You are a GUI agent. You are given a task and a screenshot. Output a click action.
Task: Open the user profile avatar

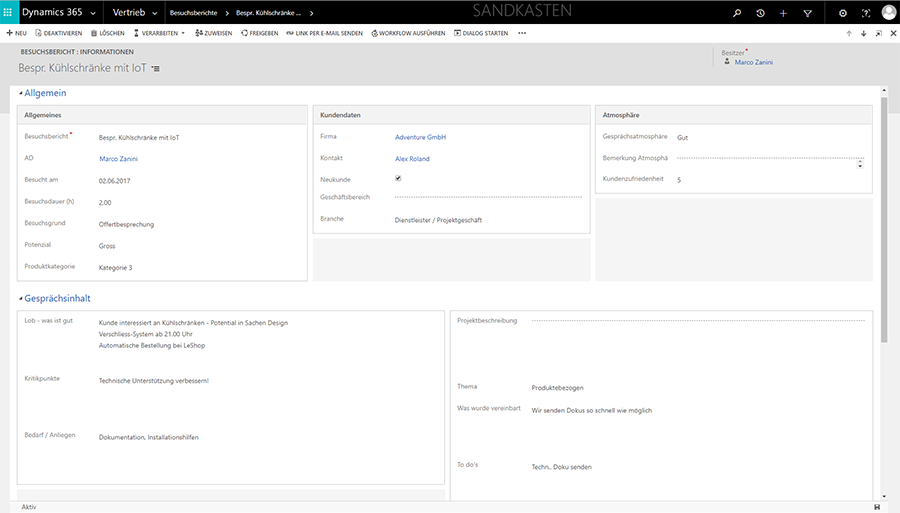[x=889, y=12]
